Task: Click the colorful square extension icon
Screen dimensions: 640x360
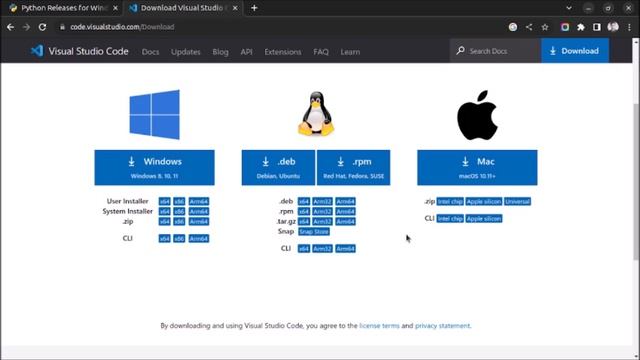Action: pos(565,27)
